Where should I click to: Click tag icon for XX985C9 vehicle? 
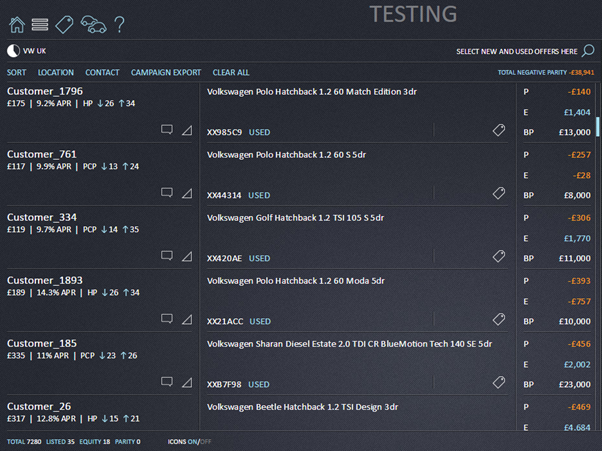(499, 130)
